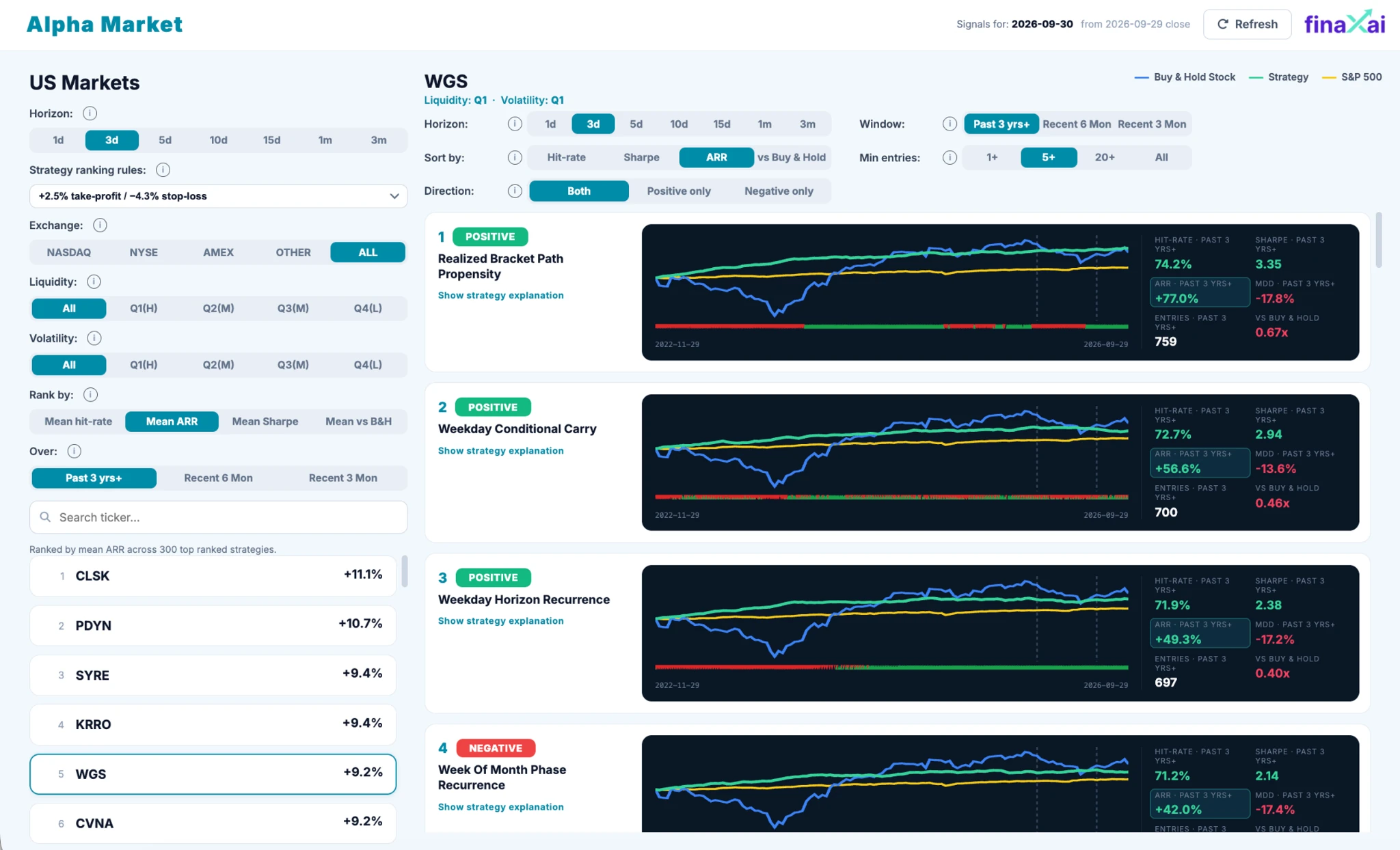Select the vs Buy & Hold sort option

(x=792, y=157)
